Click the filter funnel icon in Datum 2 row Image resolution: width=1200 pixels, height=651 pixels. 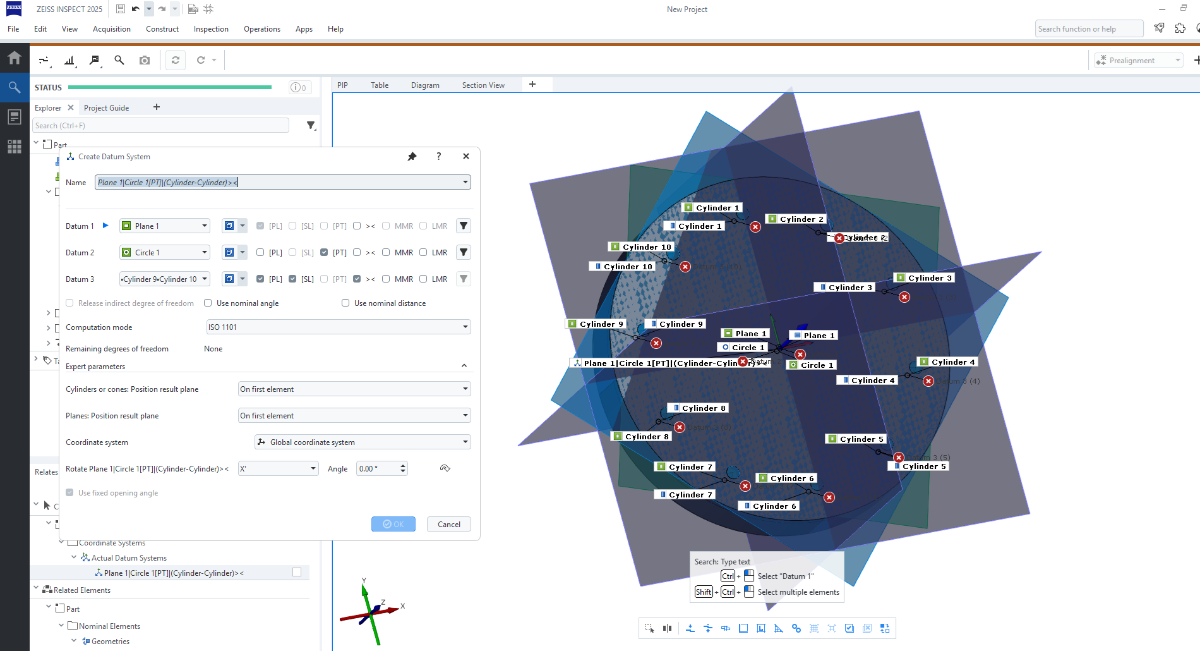pyautogui.click(x=464, y=252)
